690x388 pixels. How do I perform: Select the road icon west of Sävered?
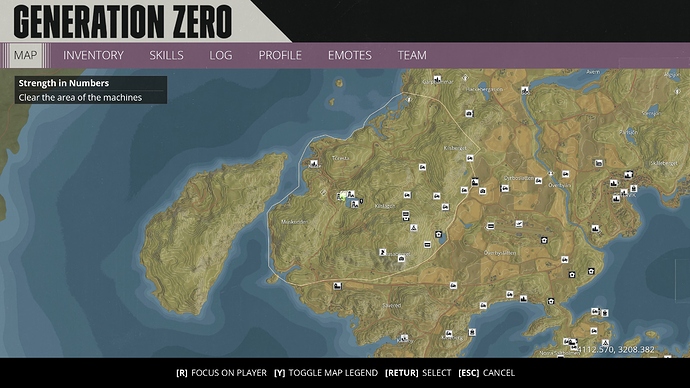(x=338, y=286)
